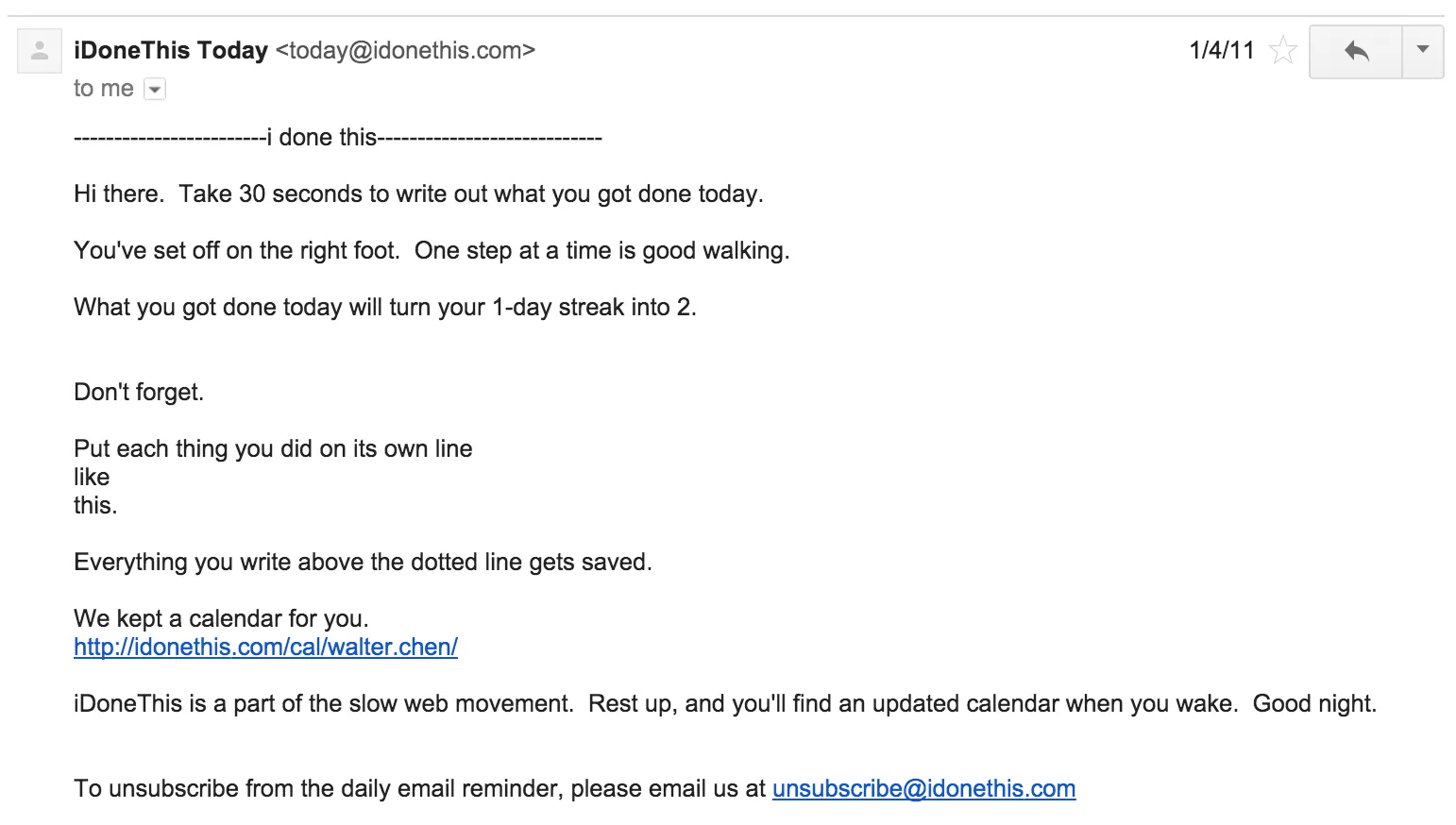Star this email from iDoneThis Today
1456x825 pixels.
[1282, 50]
